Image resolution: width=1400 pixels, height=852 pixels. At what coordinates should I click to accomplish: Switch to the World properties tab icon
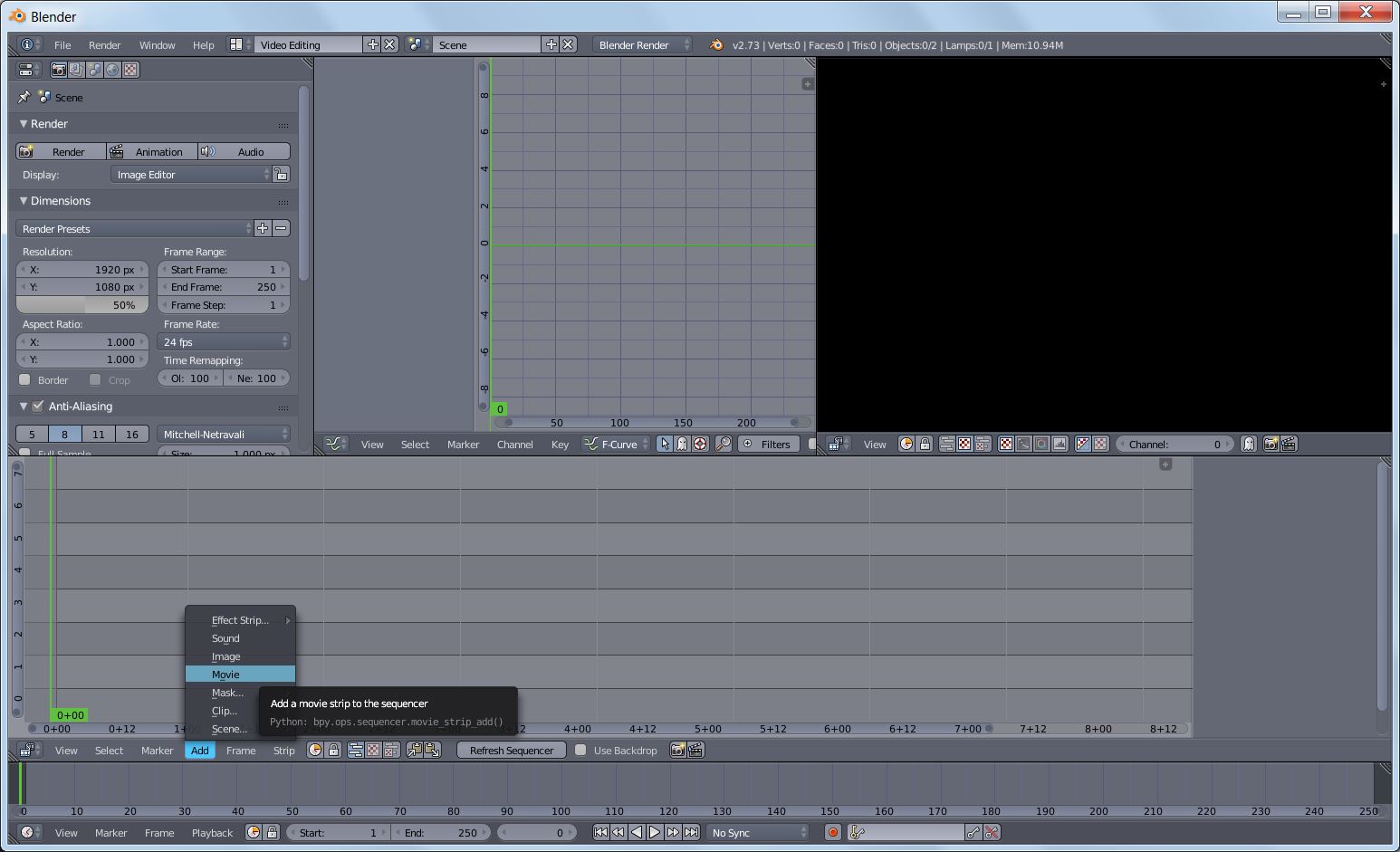112,70
